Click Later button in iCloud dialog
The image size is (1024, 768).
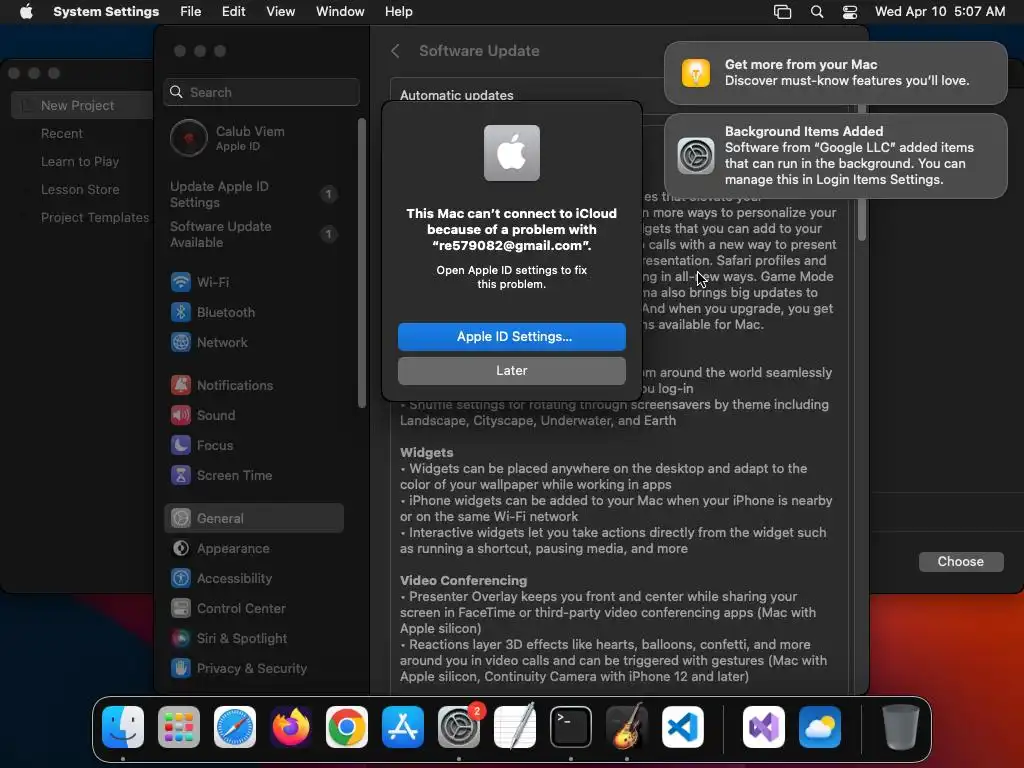(x=512, y=371)
